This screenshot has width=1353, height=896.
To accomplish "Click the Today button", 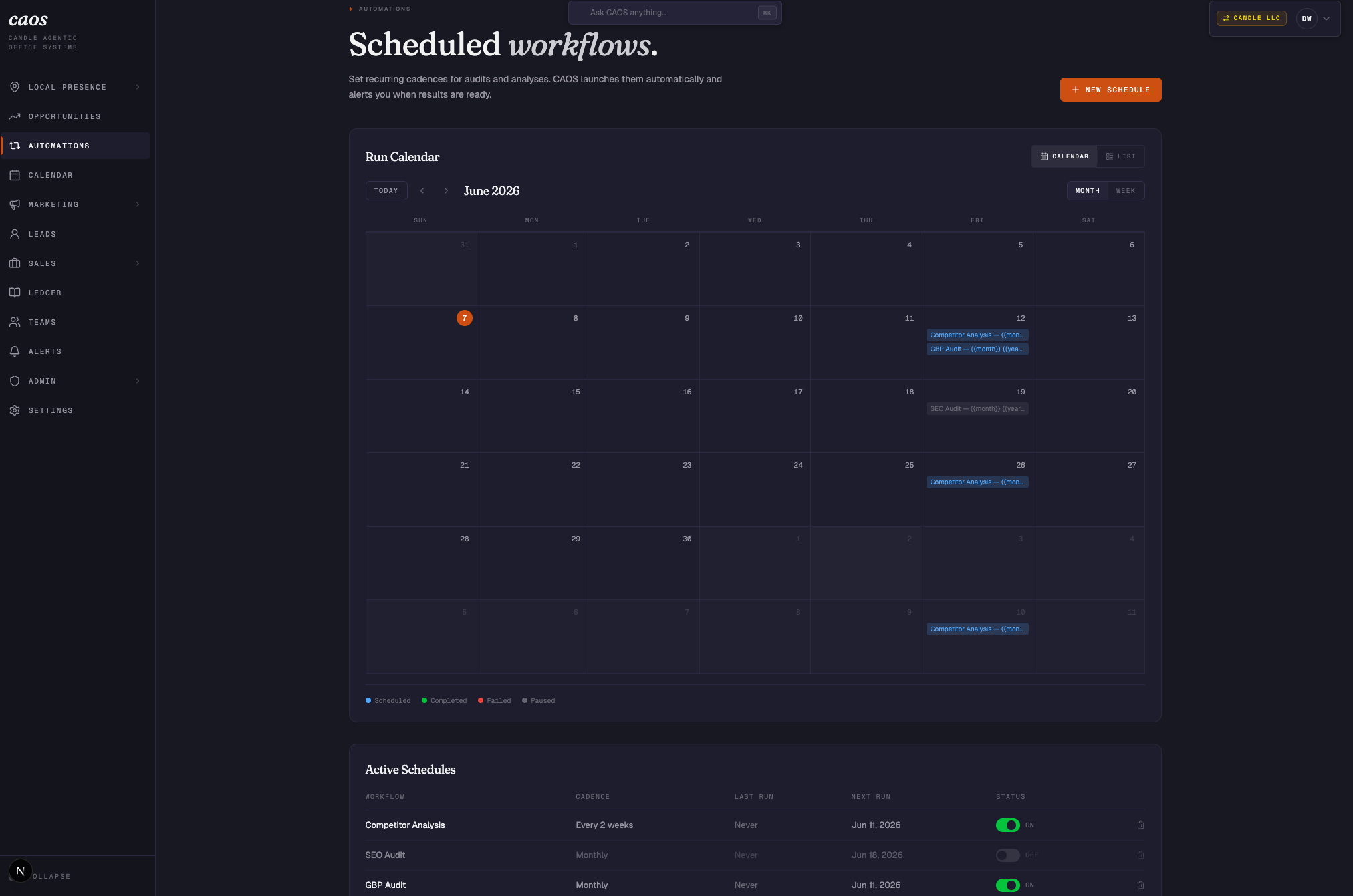I will [386, 191].
